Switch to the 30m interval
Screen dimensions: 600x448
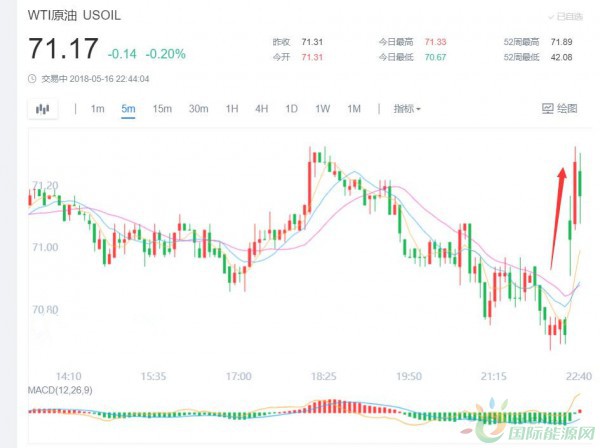[x=198, y=108]
